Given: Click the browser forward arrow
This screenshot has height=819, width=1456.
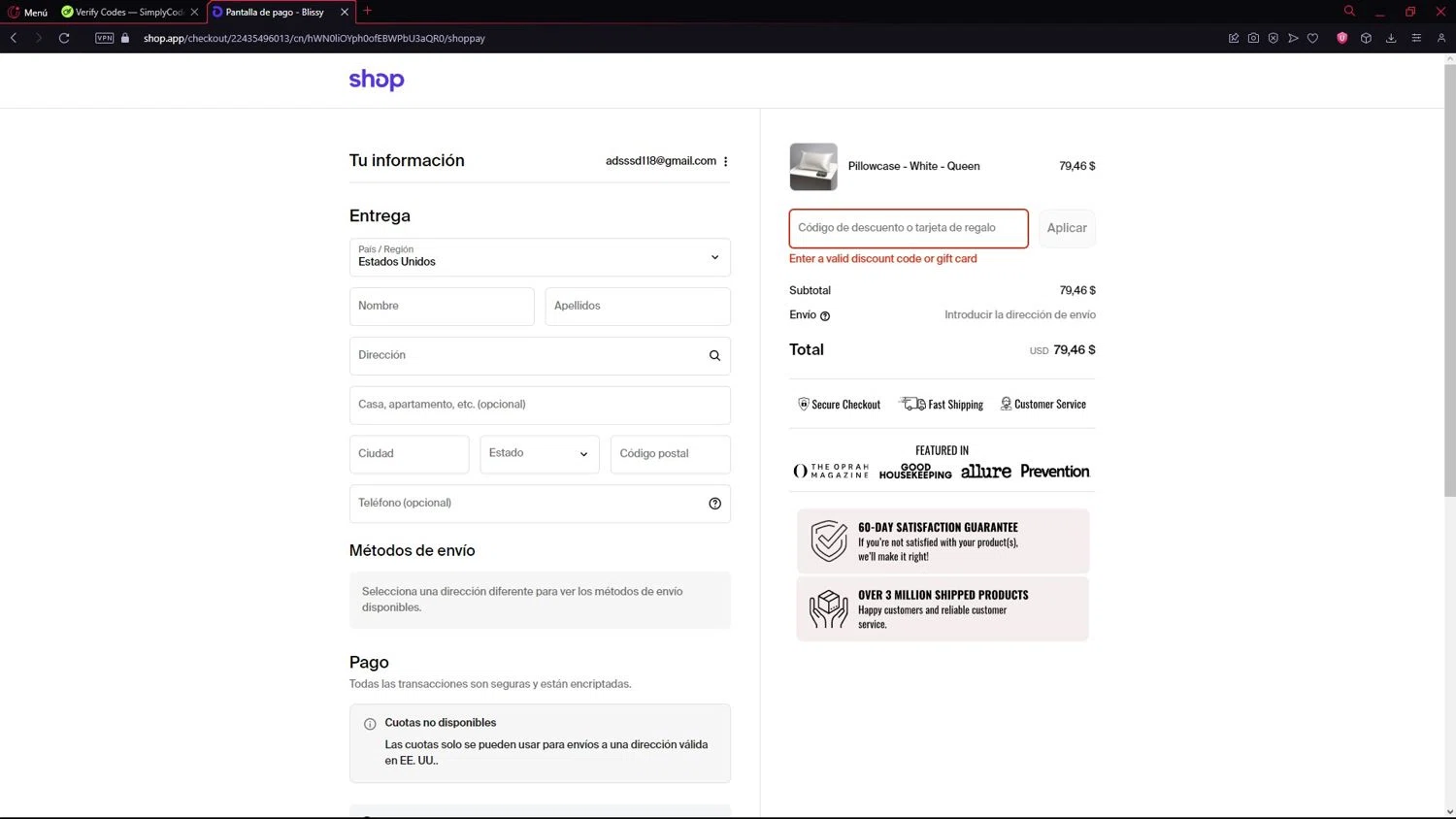Looking at the screenshot, I should (x=38, y=38).
